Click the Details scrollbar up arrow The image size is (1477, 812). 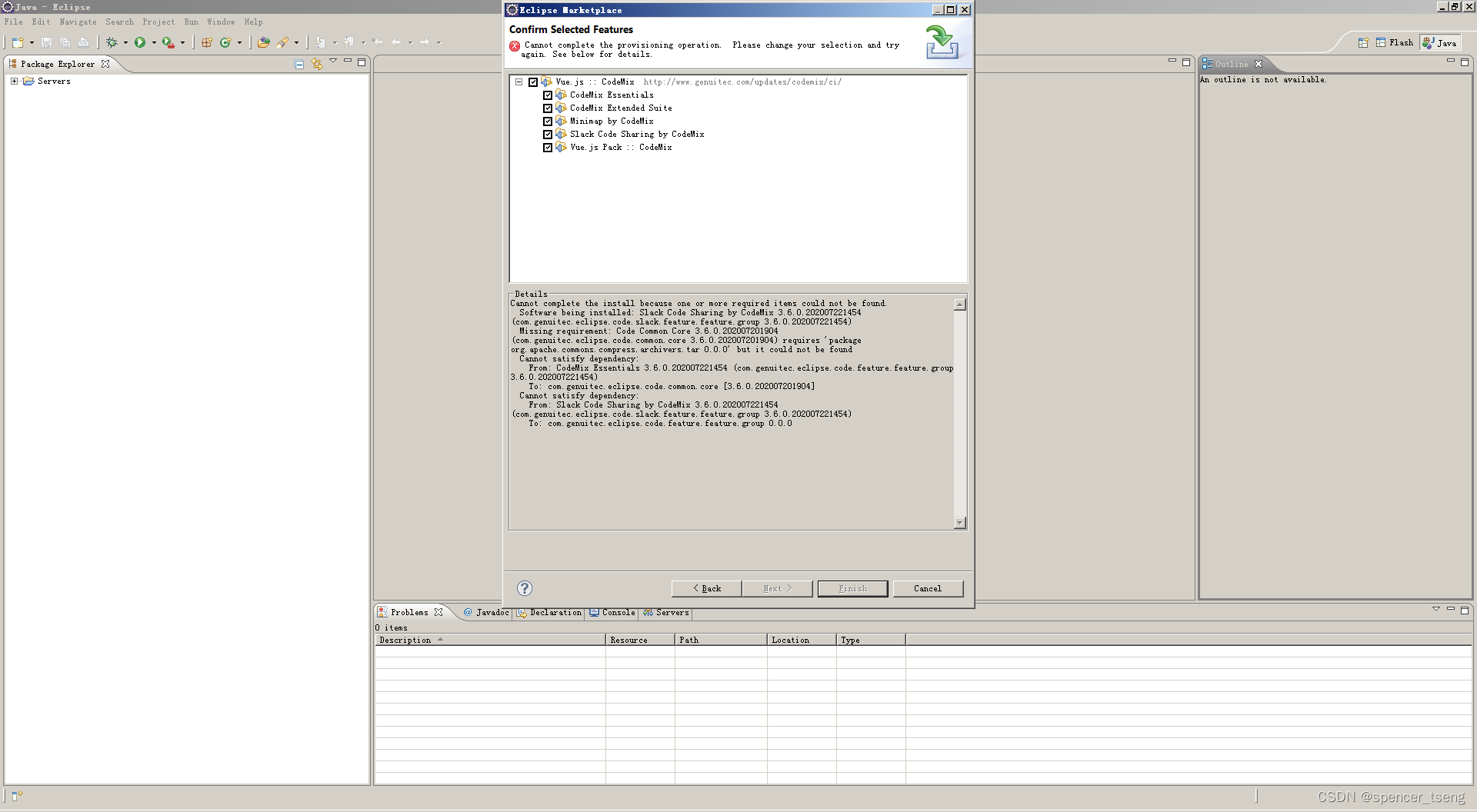pyautogui.click(x=960, y=304)
